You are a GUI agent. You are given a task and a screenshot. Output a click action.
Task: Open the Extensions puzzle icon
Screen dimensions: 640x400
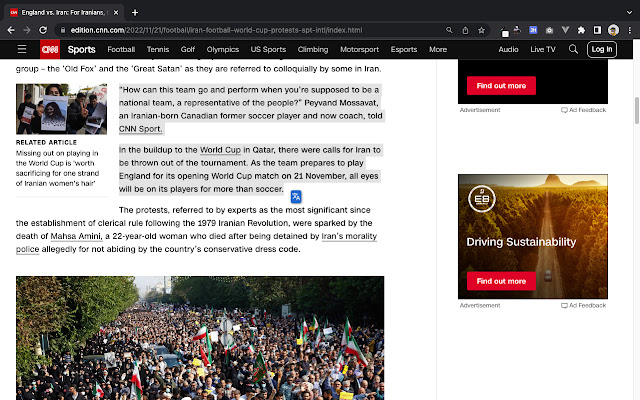coord(581,30)
